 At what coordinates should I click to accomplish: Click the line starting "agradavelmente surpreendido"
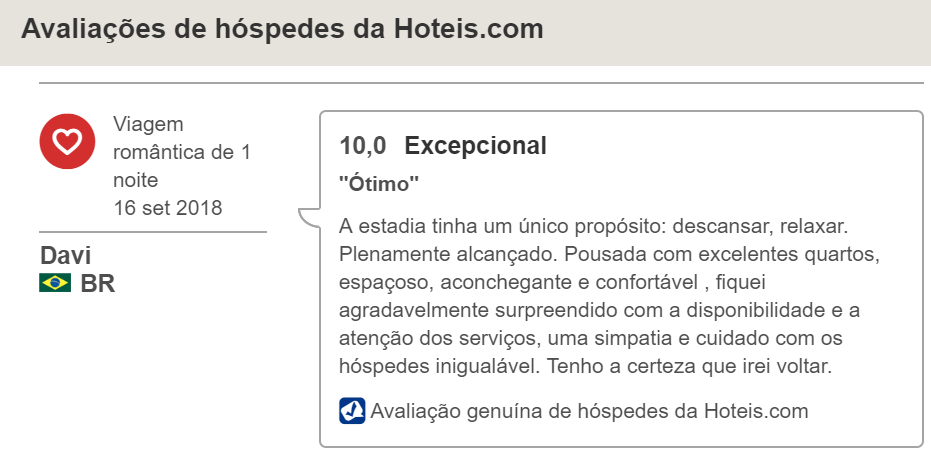point(600,310)
